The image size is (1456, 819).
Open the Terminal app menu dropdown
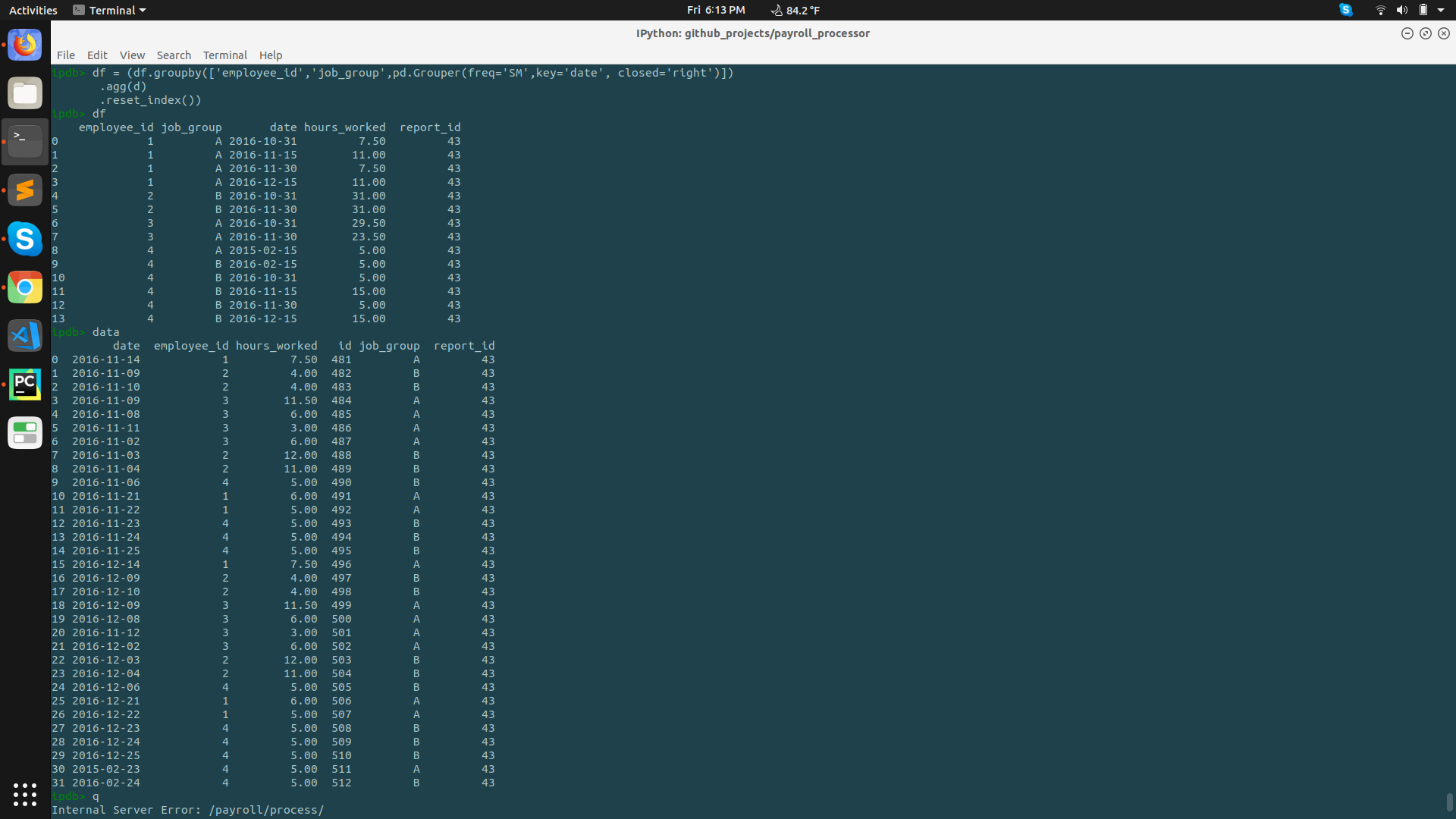tap(109, 10)
